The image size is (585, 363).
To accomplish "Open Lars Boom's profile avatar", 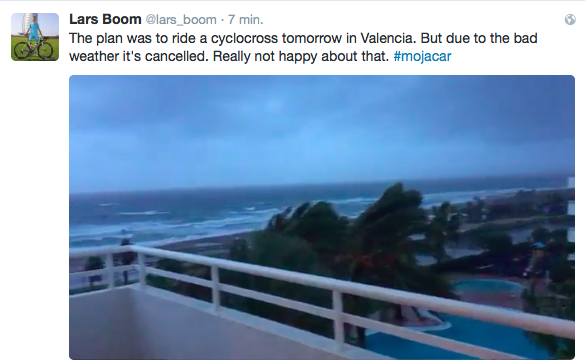I will click(35, 37).
